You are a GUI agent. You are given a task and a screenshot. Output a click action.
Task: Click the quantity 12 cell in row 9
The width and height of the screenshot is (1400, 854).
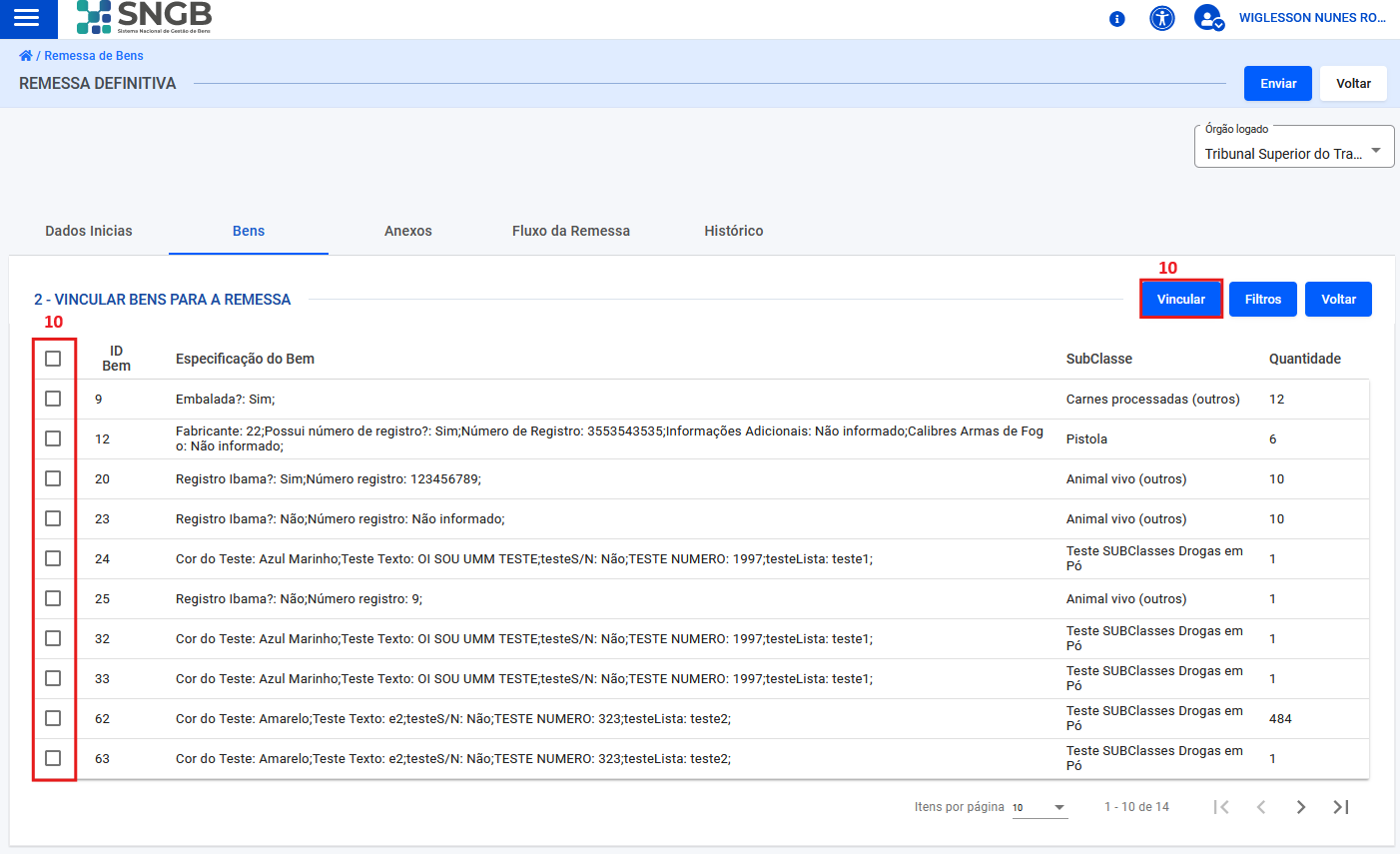(x=1276, y=399)
